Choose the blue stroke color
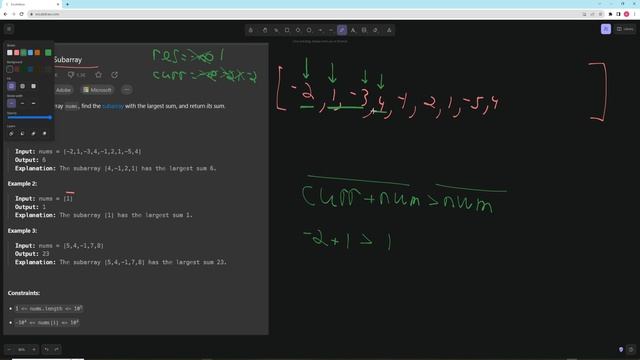 31,53
